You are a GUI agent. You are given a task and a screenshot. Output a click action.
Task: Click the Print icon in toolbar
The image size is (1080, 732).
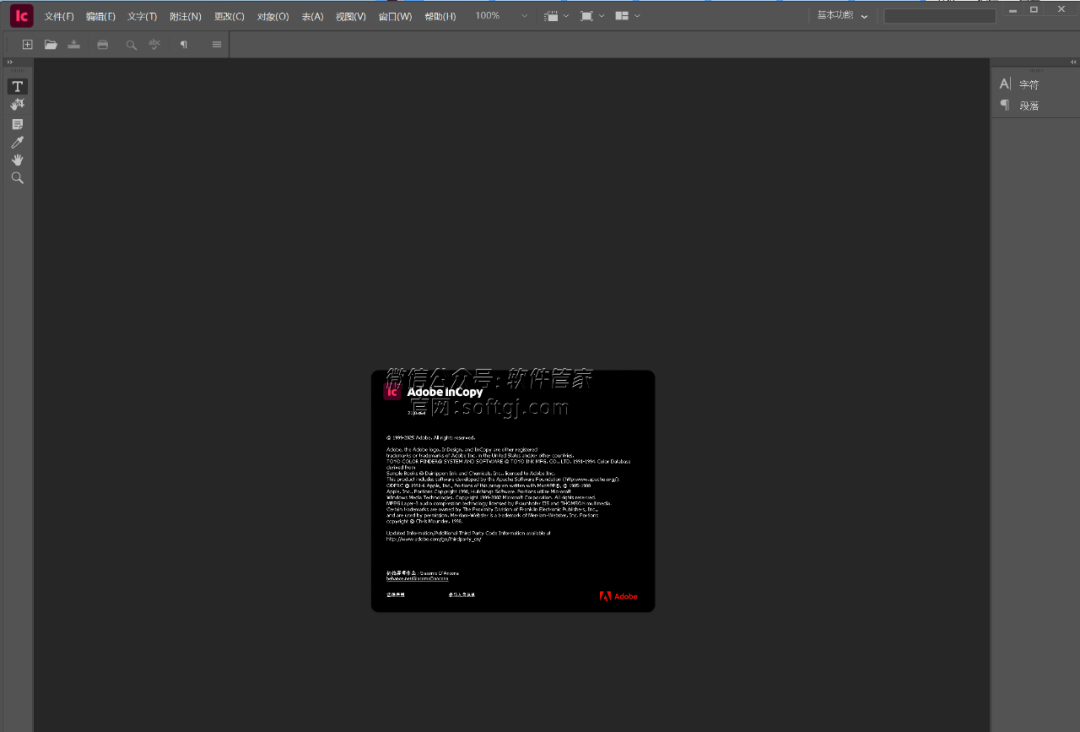point(102,45)
